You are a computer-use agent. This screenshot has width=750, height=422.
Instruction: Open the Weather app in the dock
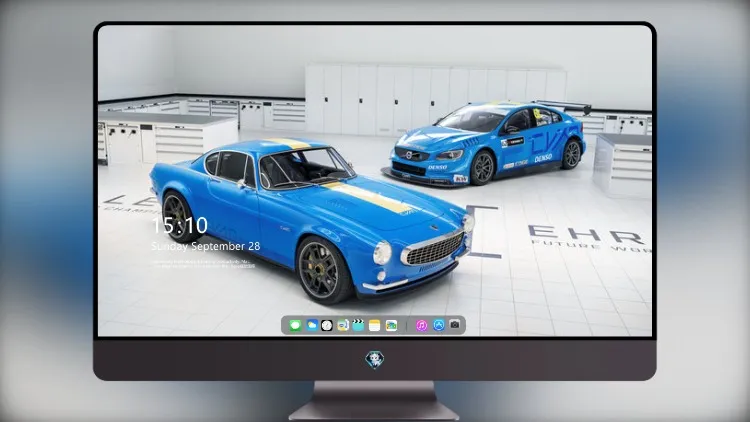click(x=312, y=325)
